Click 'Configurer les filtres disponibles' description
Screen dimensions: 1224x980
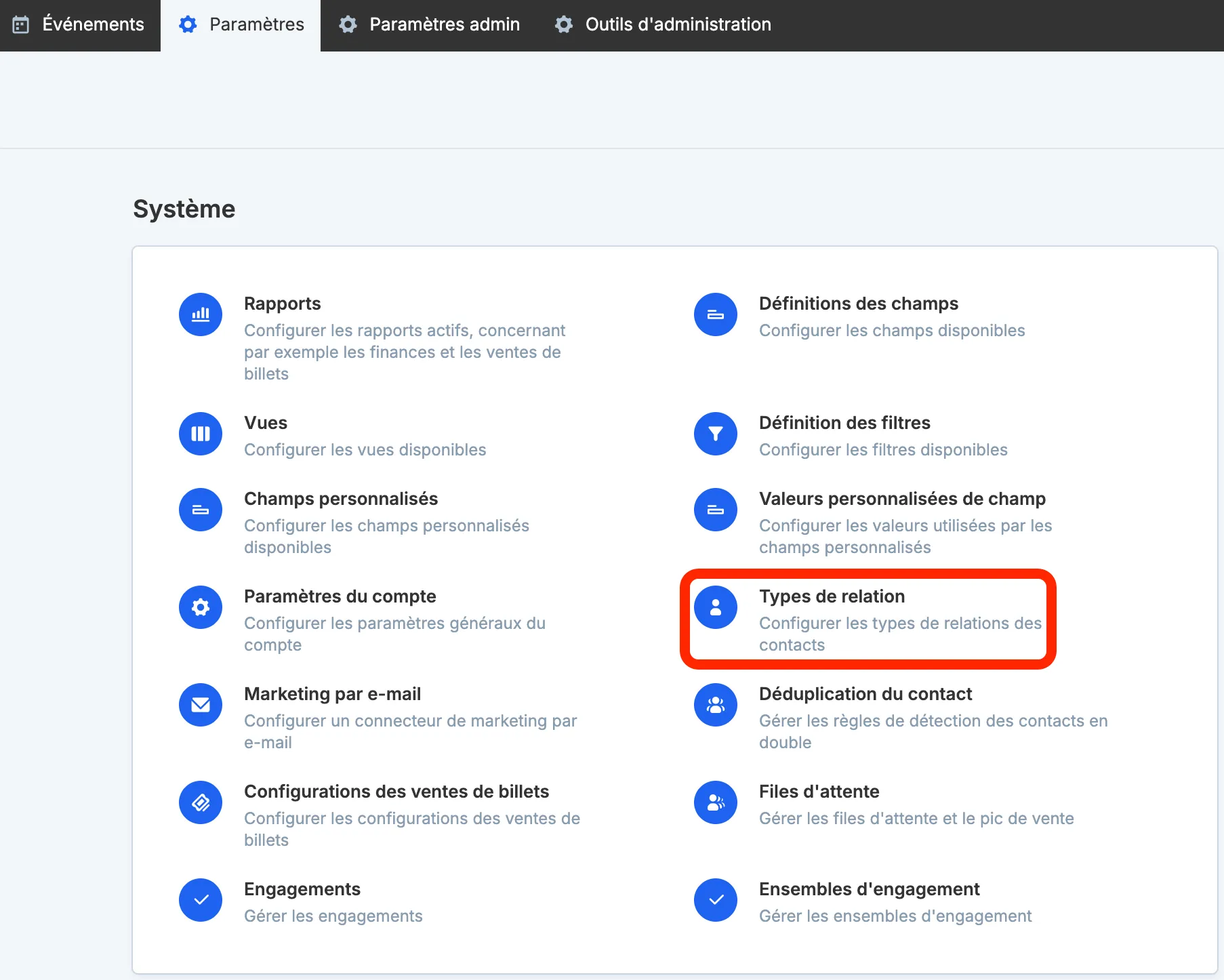883,450
